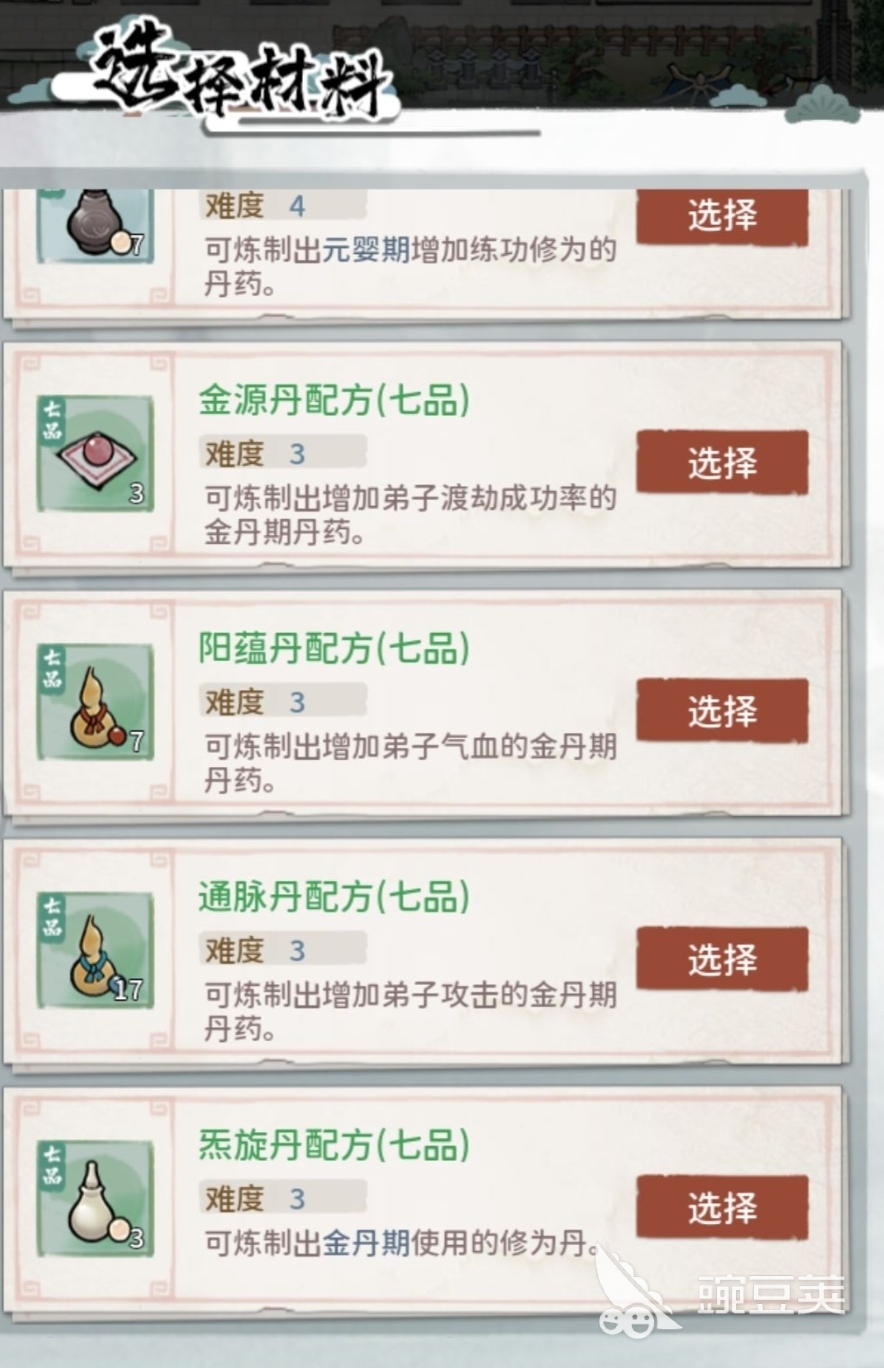Open the 炁旋丹配方(七品) title
Viewport: 884px width, 1368px height.
(334, 1145)
